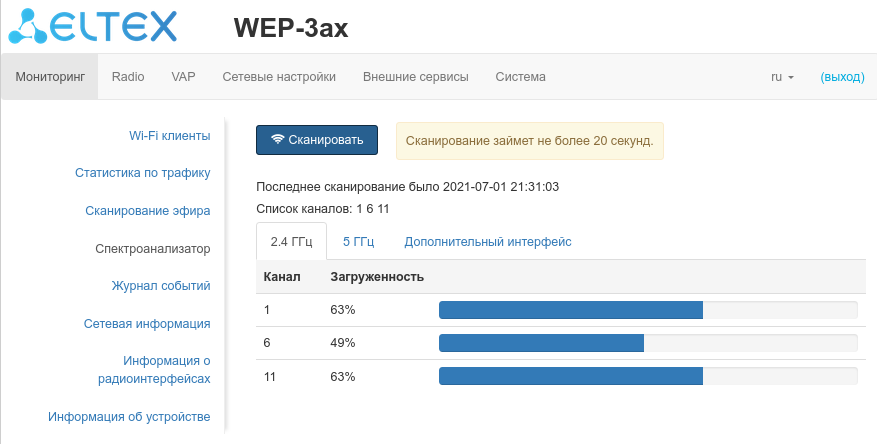Open Информация о радиоинтерфейсах page
877x444 pixels.
point(154,370)
